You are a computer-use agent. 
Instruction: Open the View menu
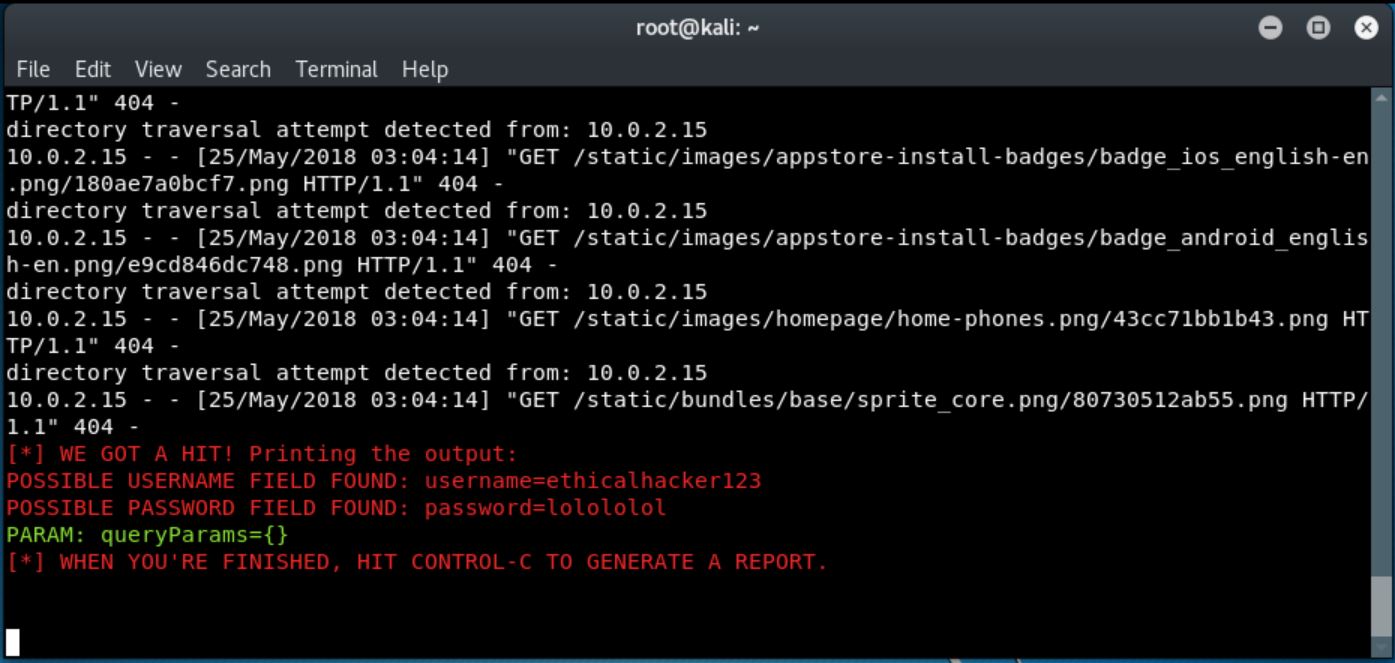click(158, 69)
